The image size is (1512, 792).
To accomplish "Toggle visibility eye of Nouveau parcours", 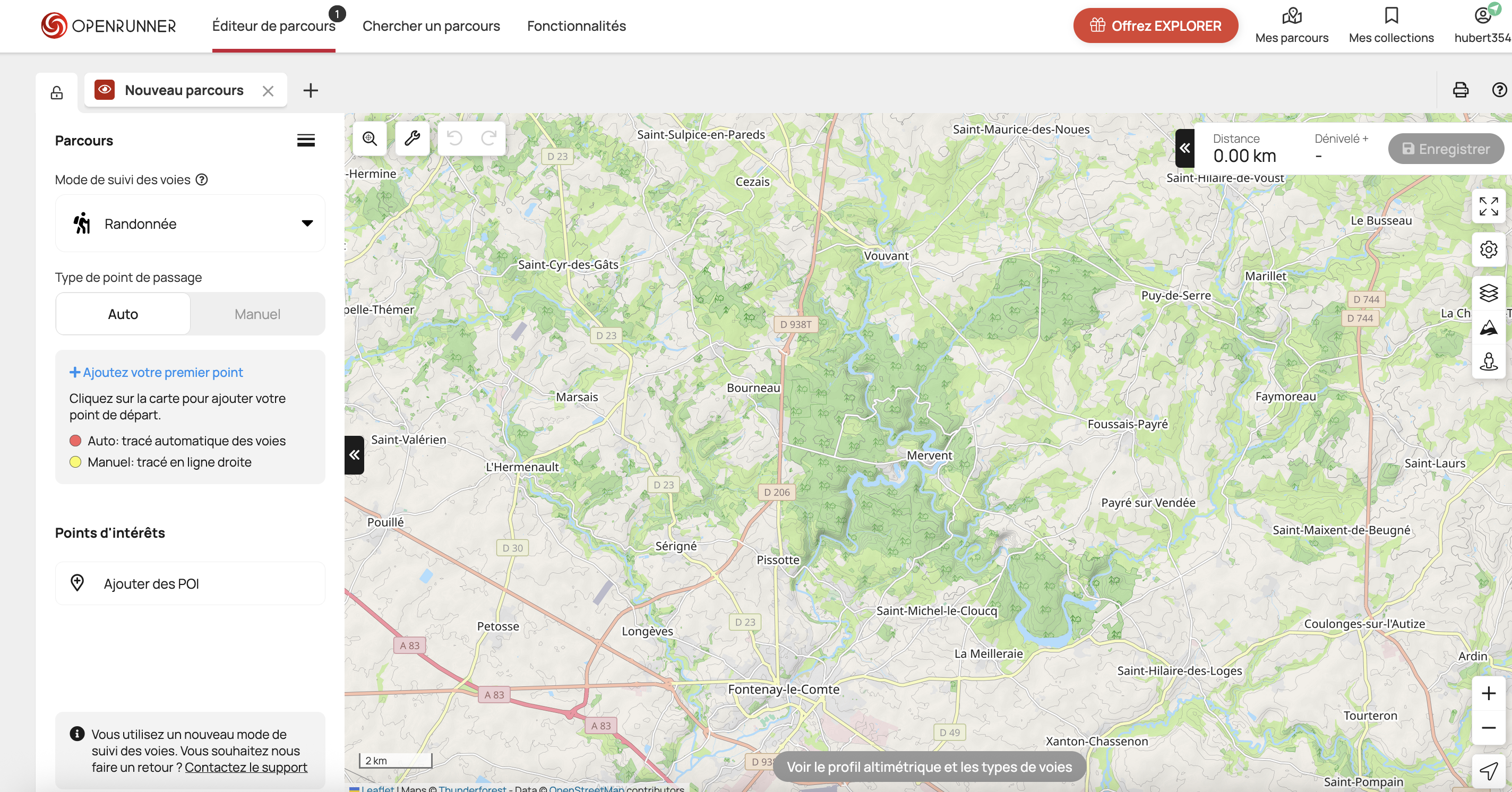I will pos(105,90).
